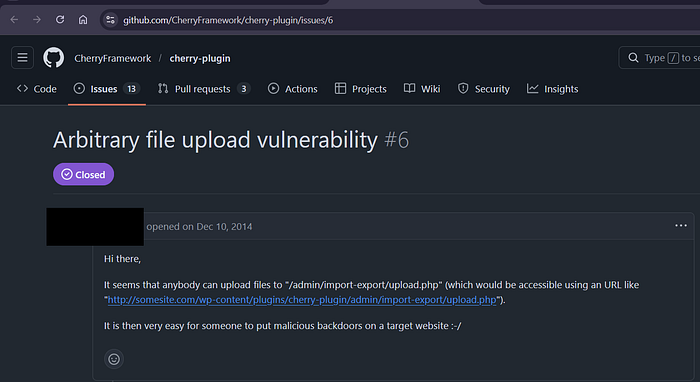The width and height of the screenshot is (700, 382).
Task: Click the 'Hi there,' greeting text
Action: (122, 259)
